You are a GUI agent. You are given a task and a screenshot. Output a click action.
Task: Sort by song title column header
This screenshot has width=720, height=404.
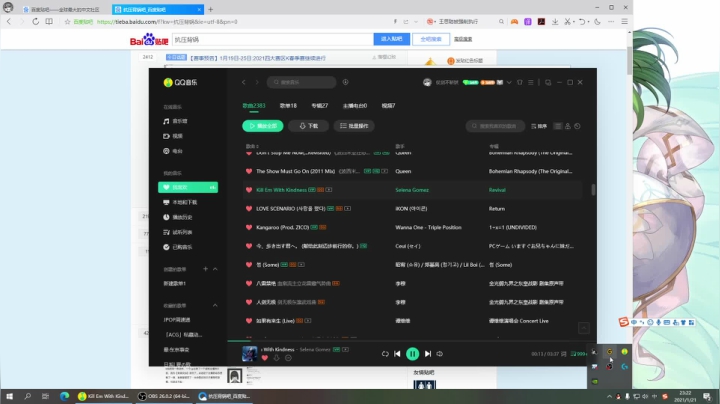pyautogui.click(x=252, y=146)
